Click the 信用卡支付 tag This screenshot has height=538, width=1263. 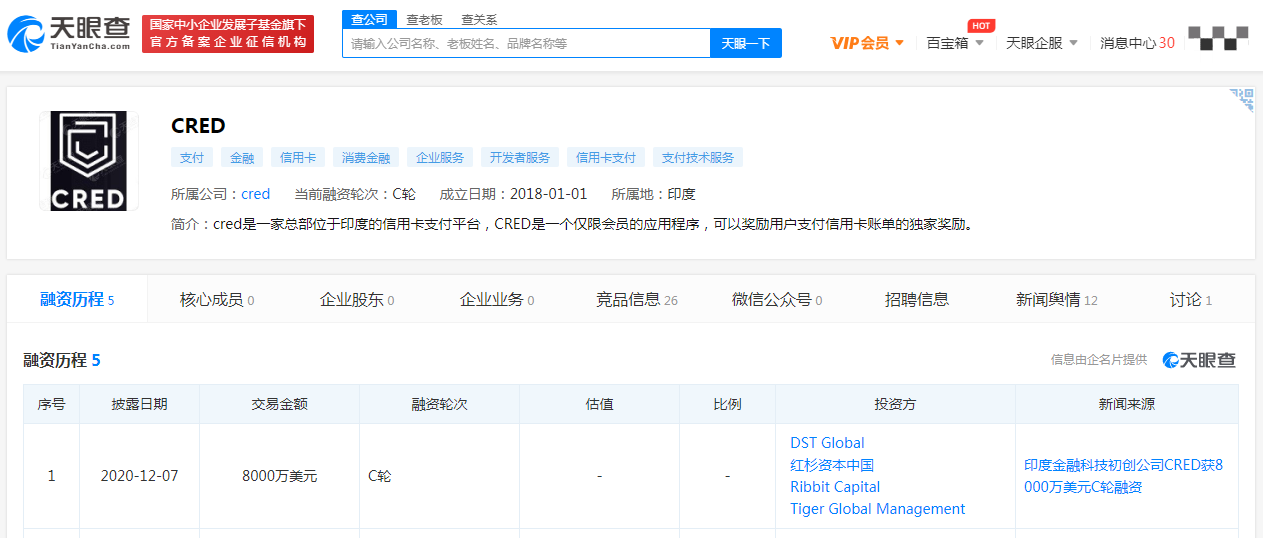tap(606, 157)
